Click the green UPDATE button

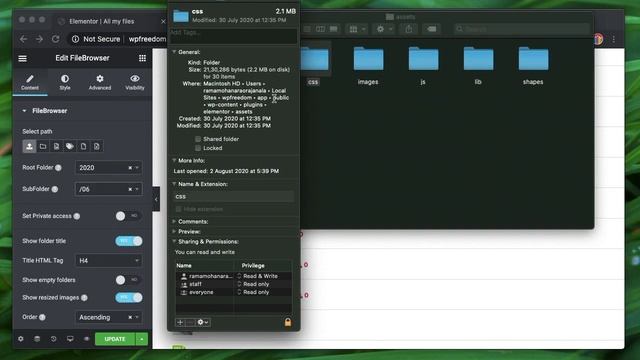tap(115, 339)
